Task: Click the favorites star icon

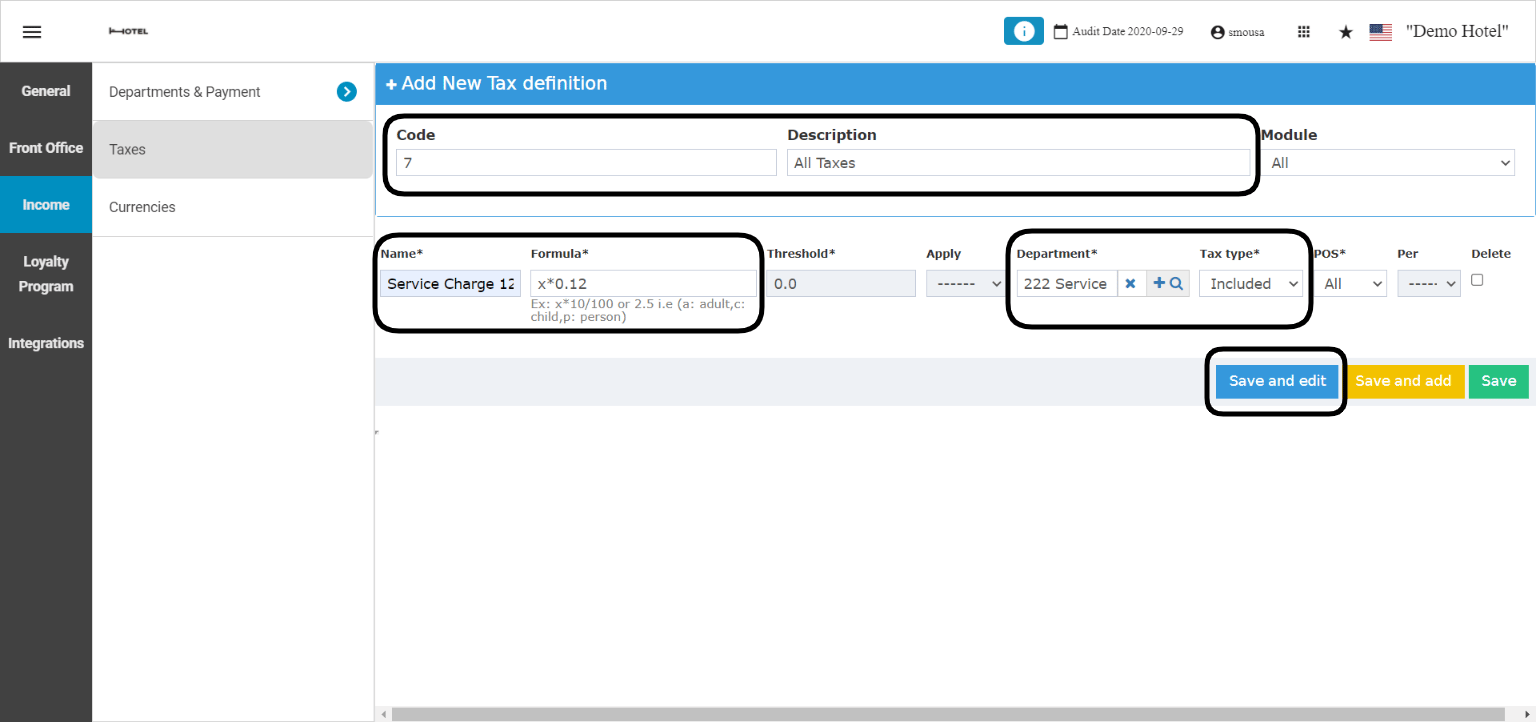Action: tap(1346, 32)
